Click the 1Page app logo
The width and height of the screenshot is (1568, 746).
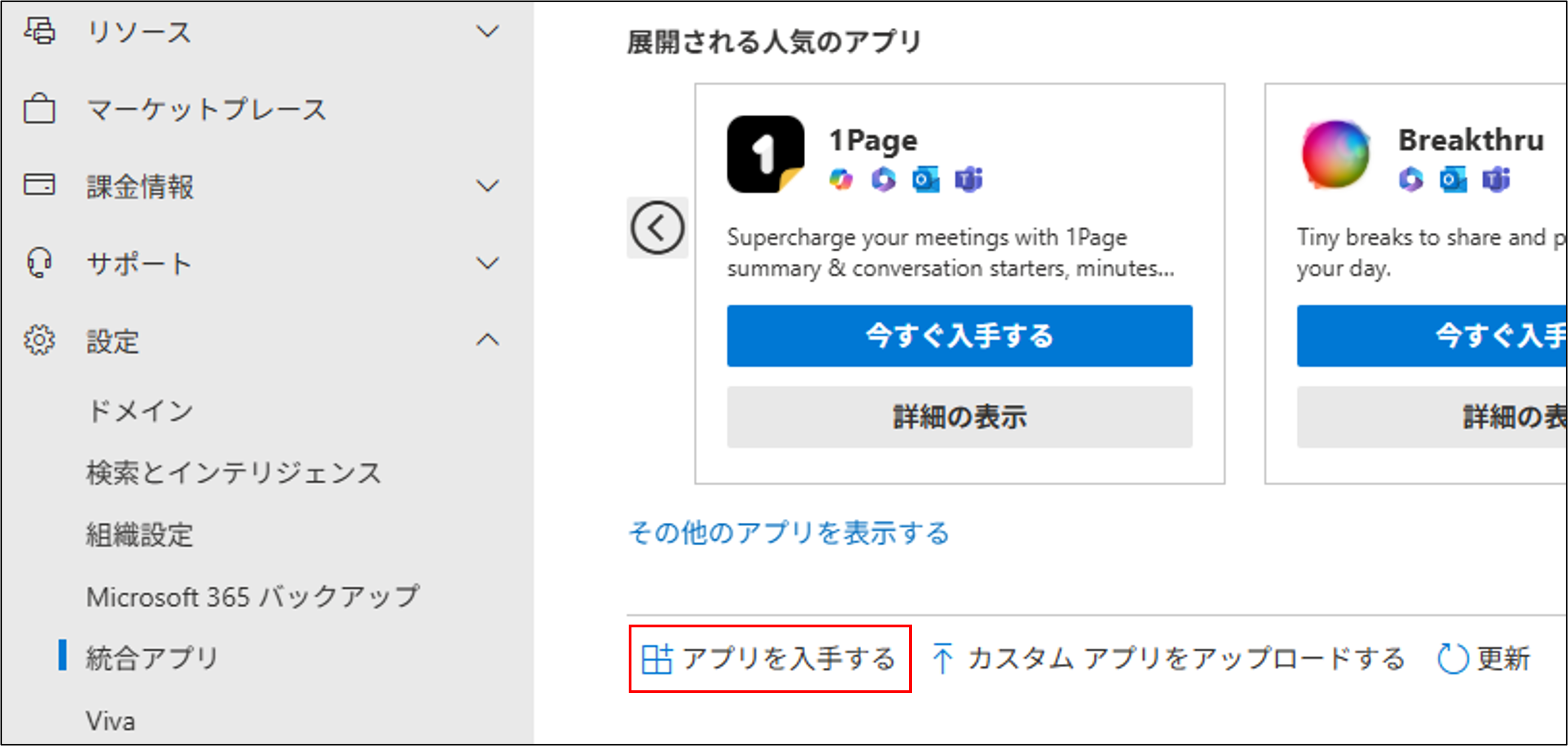(x=765, y=155)
